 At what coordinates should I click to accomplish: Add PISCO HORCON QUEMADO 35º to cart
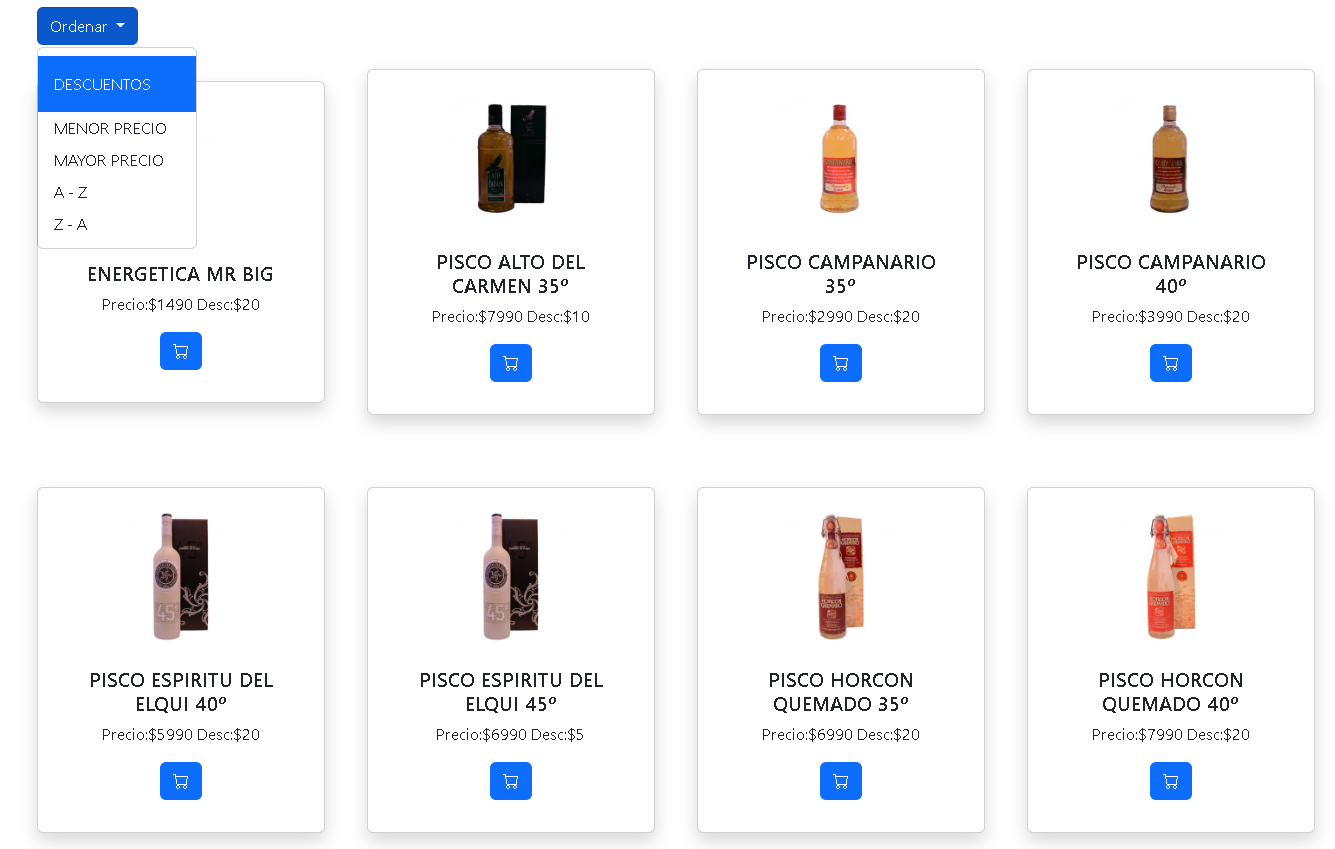(x=840, y=780)
